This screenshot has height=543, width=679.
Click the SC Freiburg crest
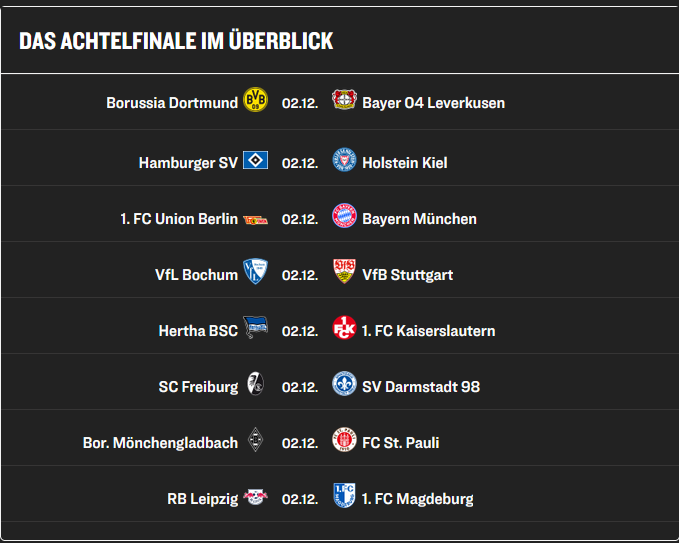(x=255, y=383)
